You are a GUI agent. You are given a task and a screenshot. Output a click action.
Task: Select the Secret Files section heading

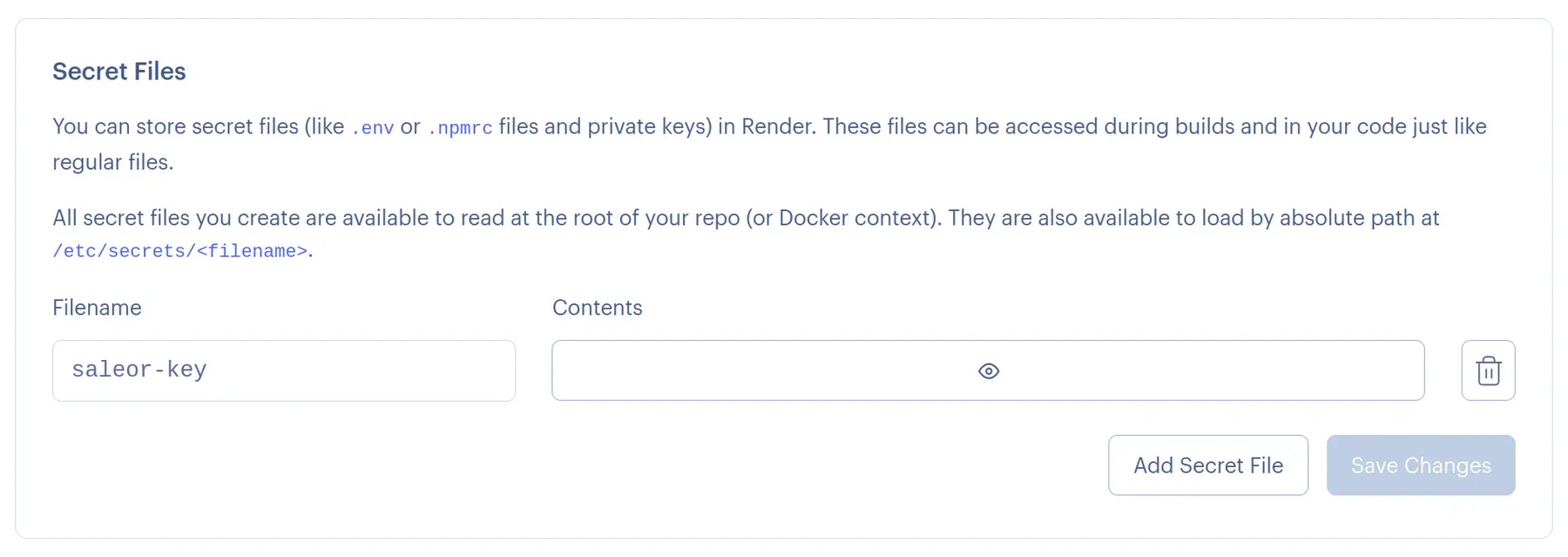coord(119,71)
